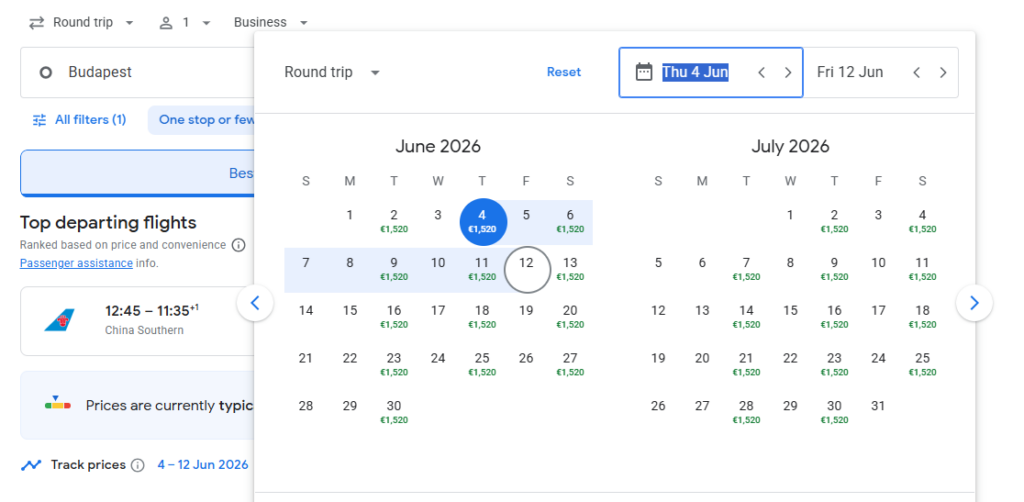Select July 25 in the calendar
Viewport: 1024px width, 502px height.
click(x=922, y=364)
